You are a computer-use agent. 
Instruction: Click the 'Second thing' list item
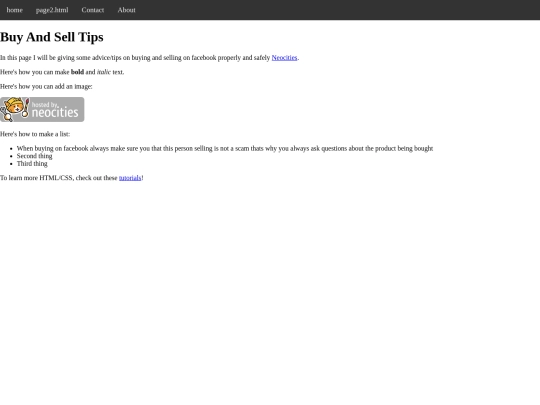click(34, 156)
